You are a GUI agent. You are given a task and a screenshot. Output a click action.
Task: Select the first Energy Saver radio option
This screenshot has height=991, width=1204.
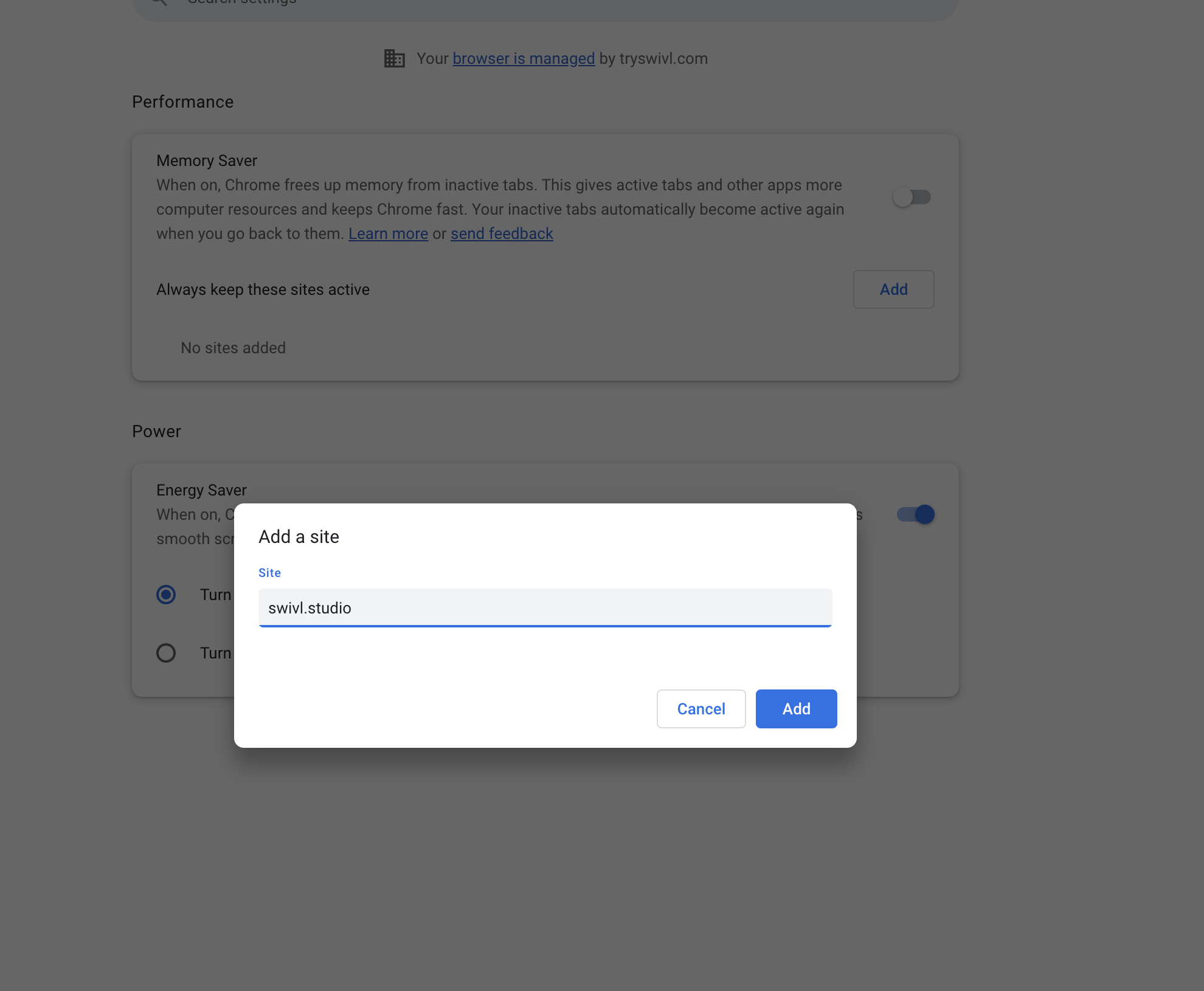click(166, 595)
